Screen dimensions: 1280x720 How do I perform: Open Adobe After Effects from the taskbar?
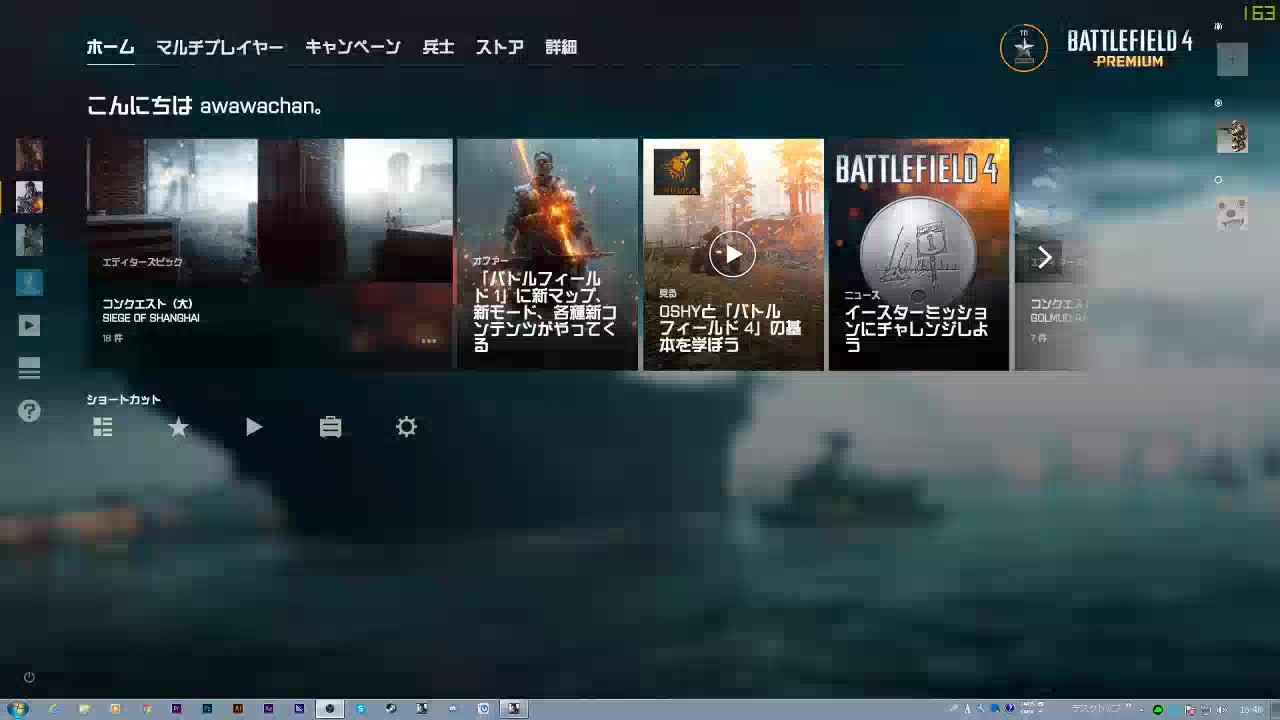(269, 709)
